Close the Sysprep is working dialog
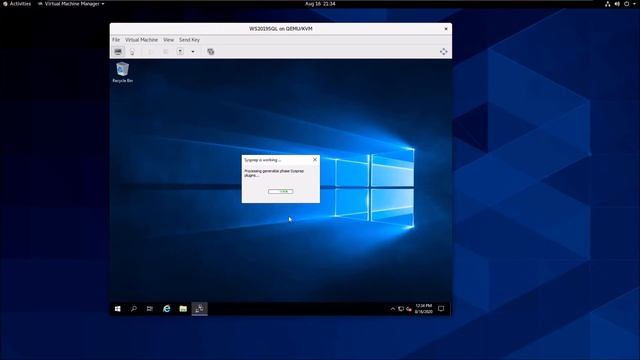640x360 pixels. click(x=315, y=160)
